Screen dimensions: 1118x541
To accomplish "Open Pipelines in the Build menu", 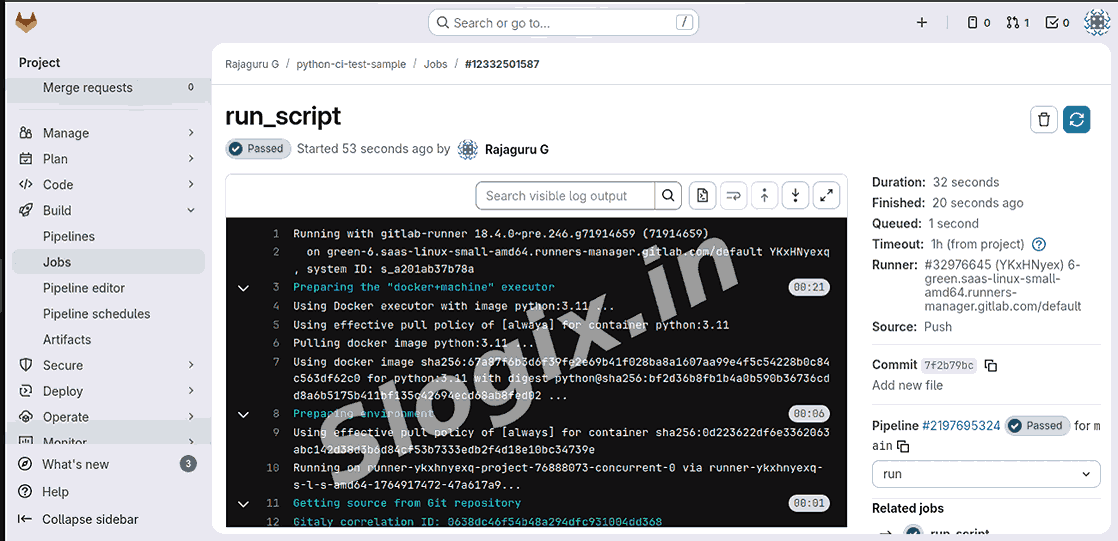I will [x=69, y=237].
